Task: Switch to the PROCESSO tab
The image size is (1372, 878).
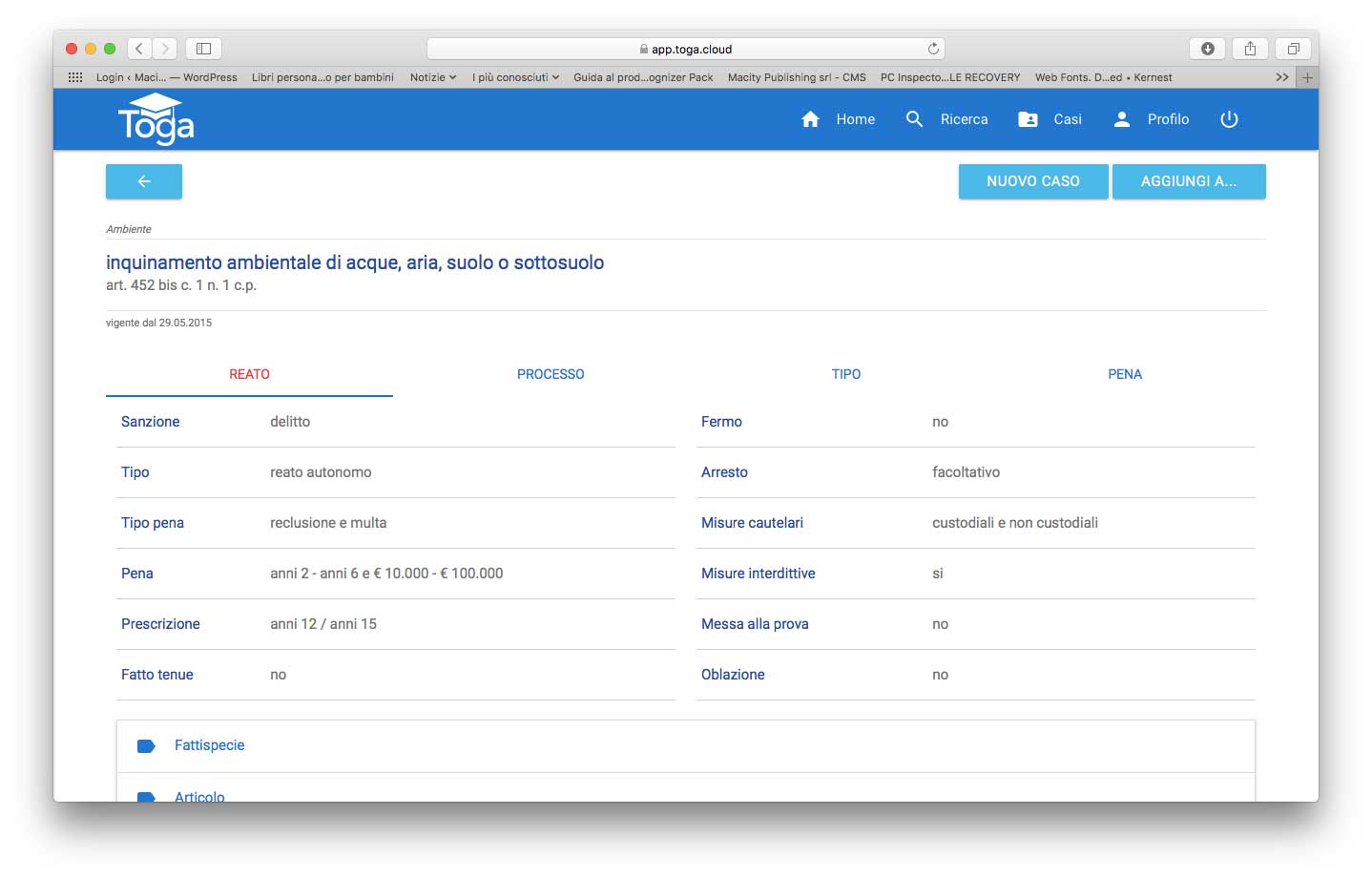Action: point(551,374)
